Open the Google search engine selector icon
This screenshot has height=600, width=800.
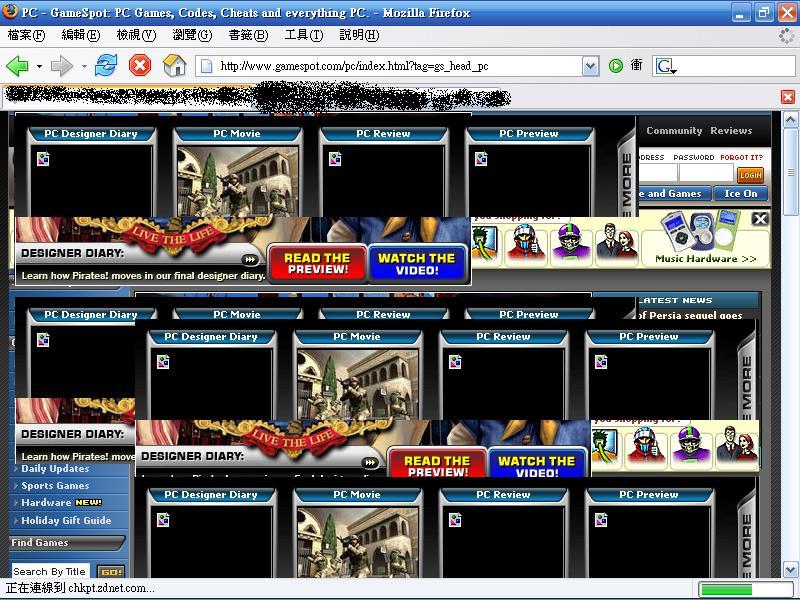click(666, 66)
